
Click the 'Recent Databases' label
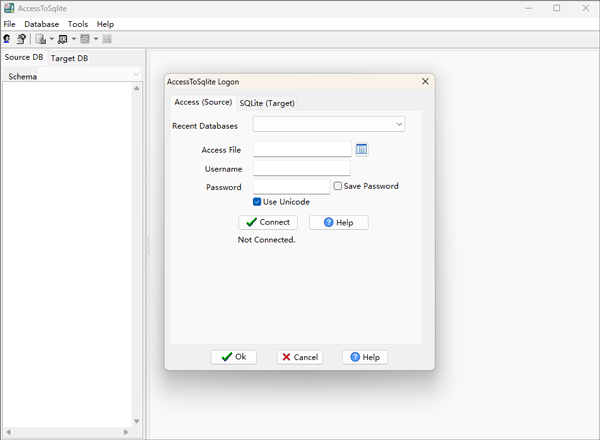tap(205, 126)
